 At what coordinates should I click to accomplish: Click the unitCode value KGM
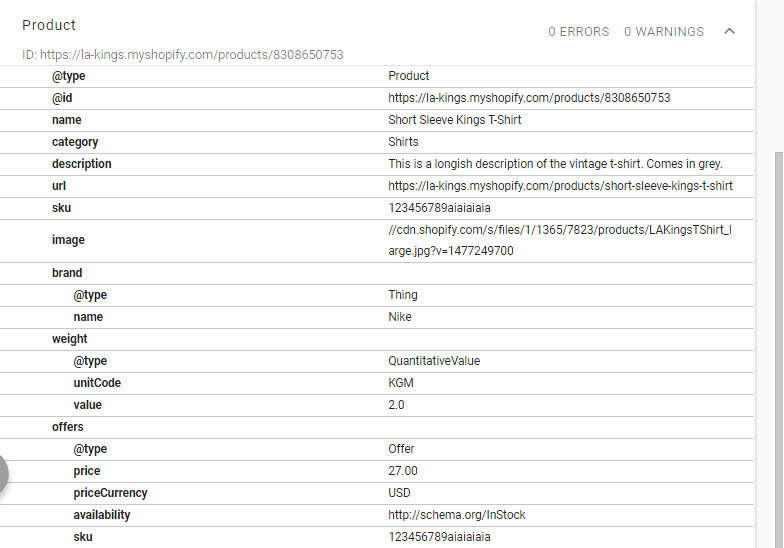400,382
